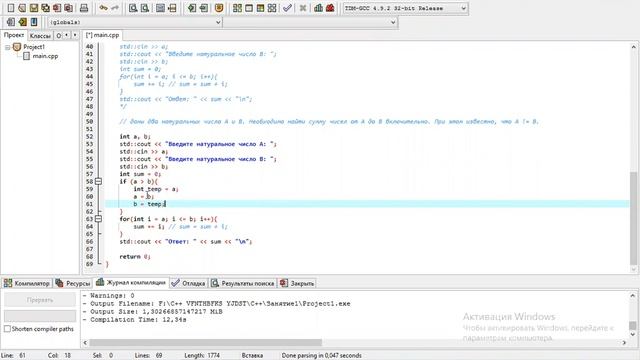Open the Ресурсы bottom tab

pyautogui.click(x=73, y=283)
